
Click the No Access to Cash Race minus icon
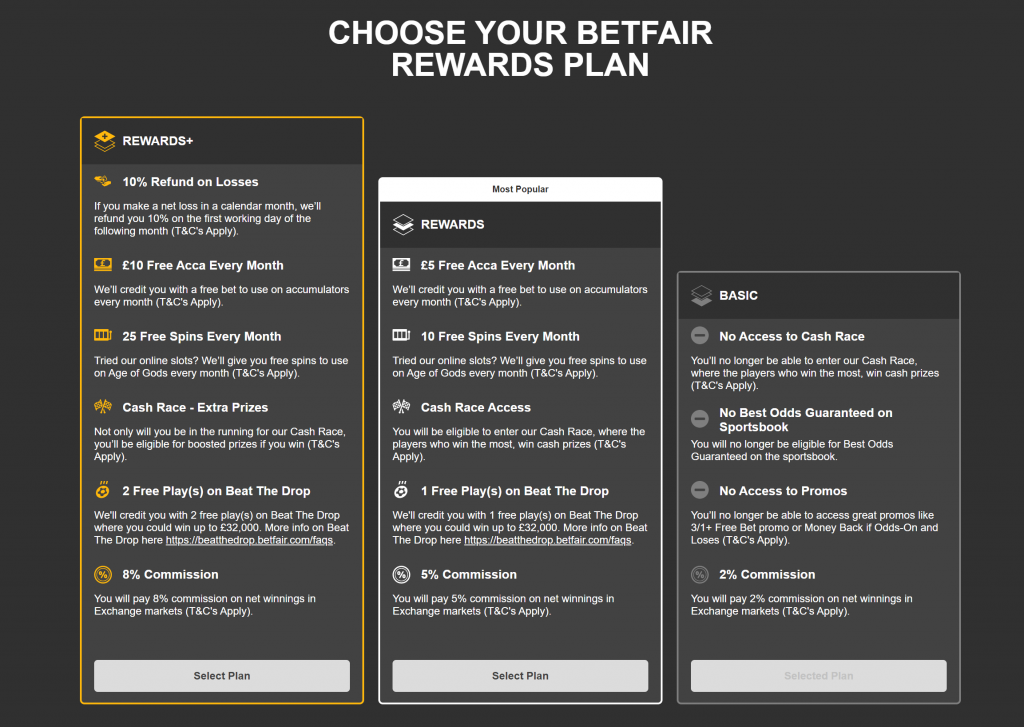(699, 336)
